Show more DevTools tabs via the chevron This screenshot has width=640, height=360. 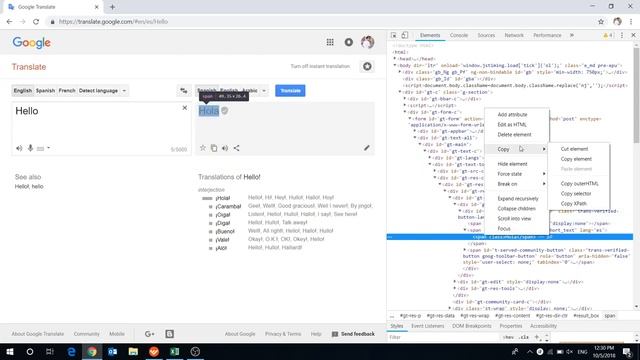(x=572, y=36)
